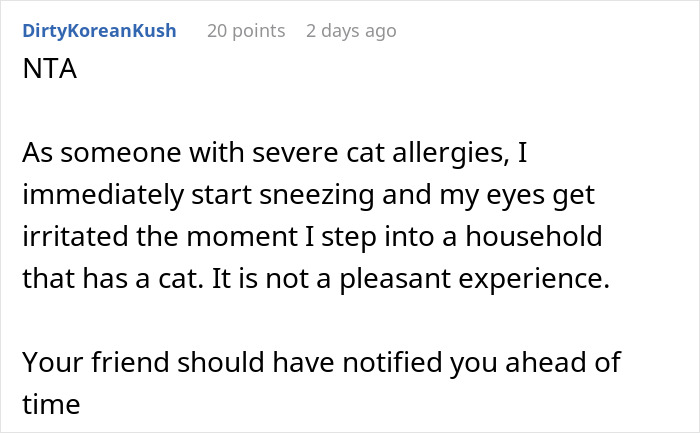Click the word household
The image size is (700, 433).
534,237
